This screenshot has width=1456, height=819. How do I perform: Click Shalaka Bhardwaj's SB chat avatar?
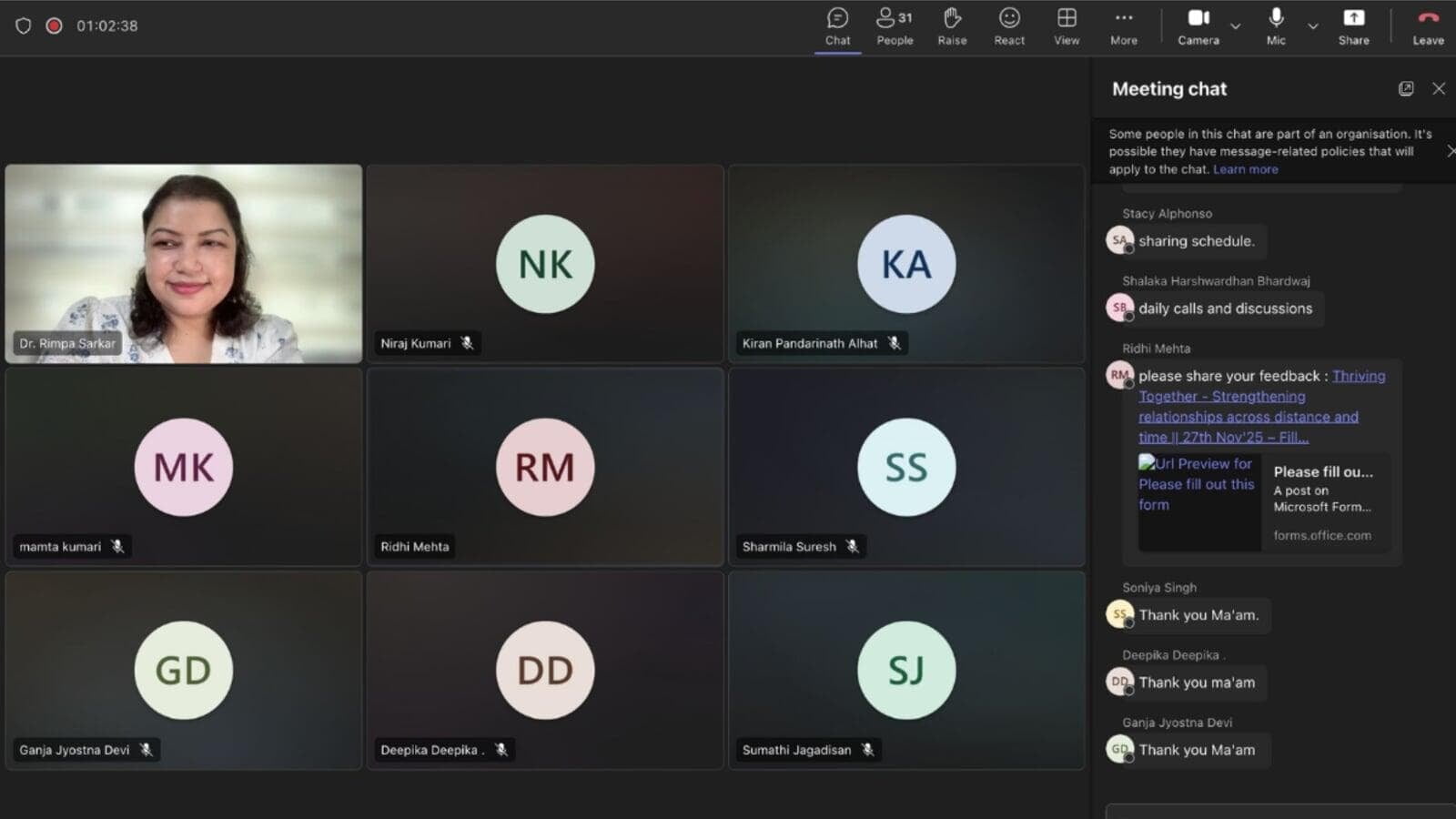[1119, 308]
